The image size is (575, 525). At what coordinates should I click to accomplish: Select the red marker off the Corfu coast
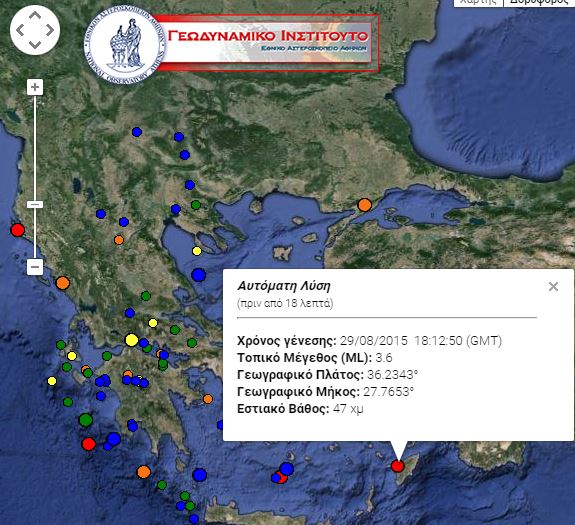(18, 230)
